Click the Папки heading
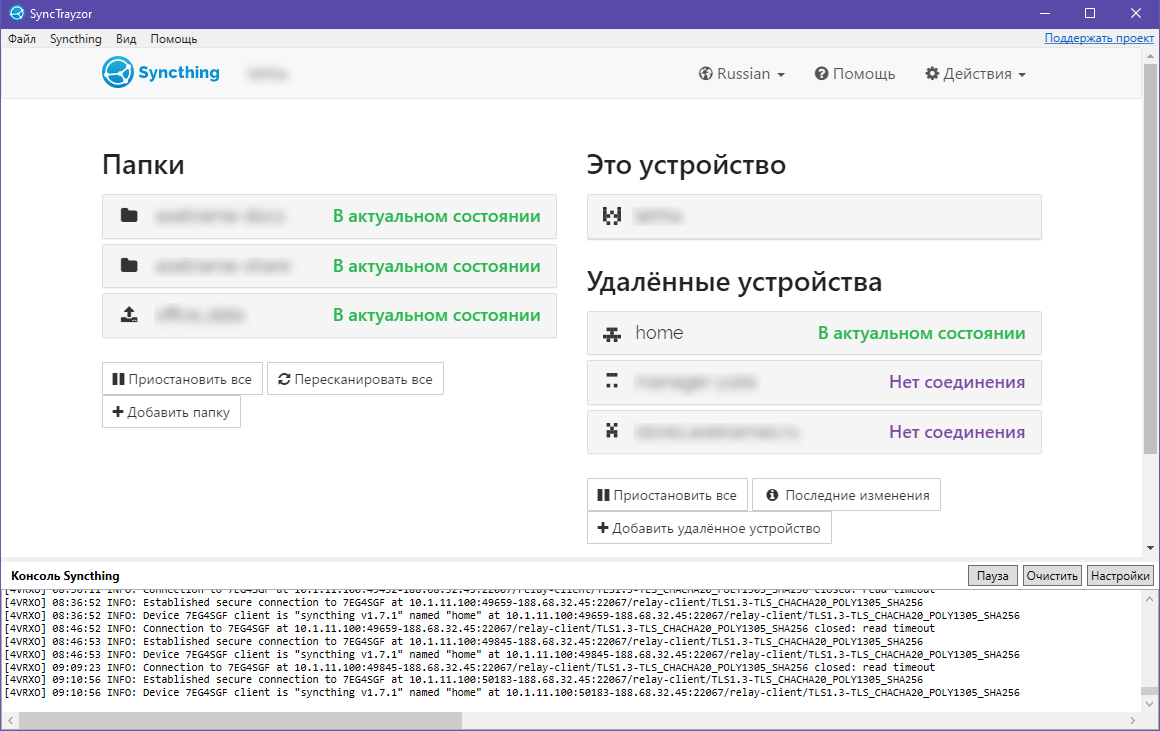1160x731 pixels. 143,164
